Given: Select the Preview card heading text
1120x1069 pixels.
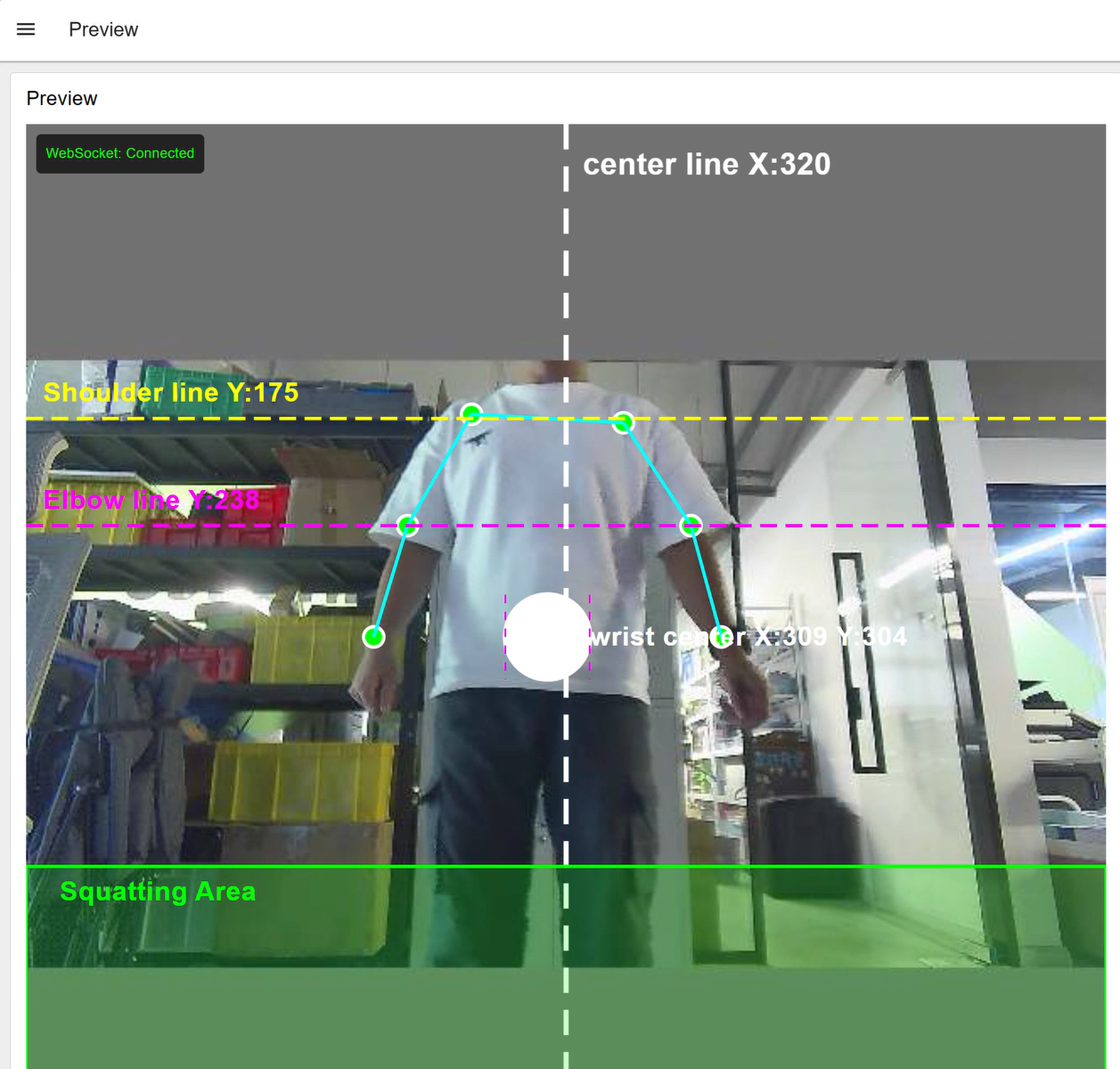Looking at the screenshot, I should pos(61,99).
